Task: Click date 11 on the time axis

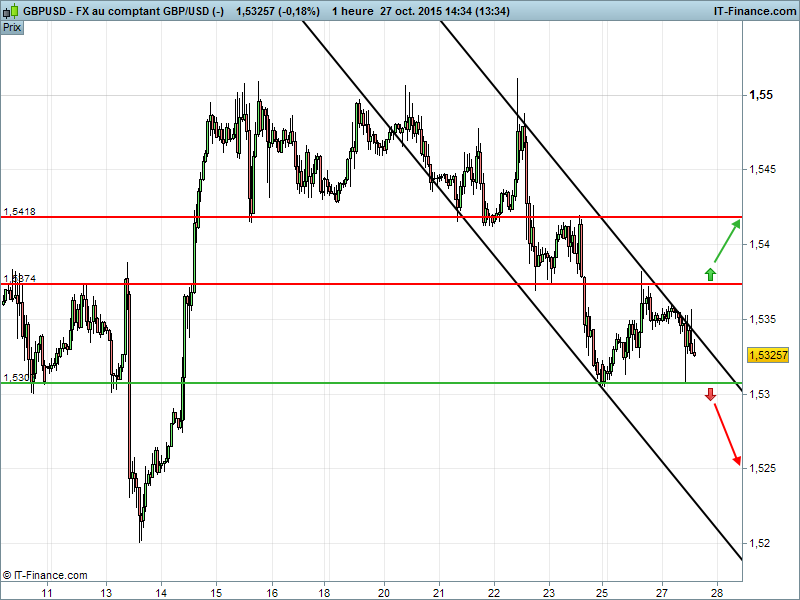Action: (46, 593)
